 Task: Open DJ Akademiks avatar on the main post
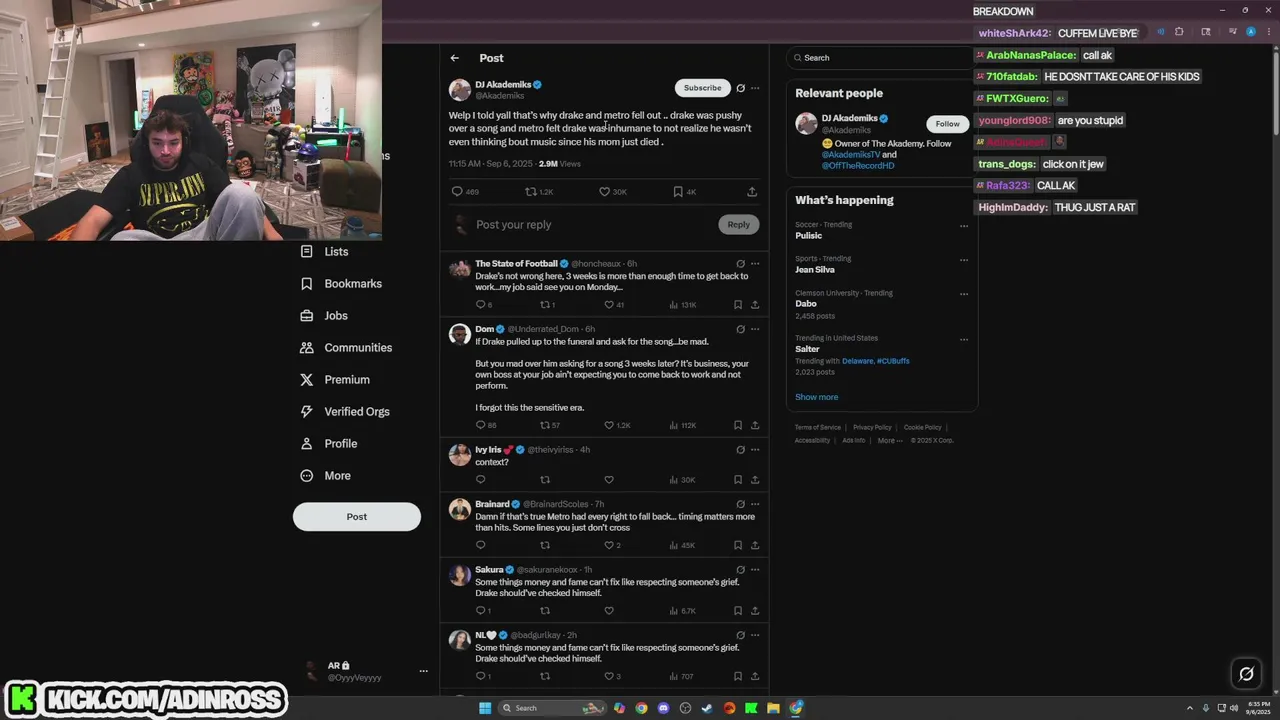point(460,89)
